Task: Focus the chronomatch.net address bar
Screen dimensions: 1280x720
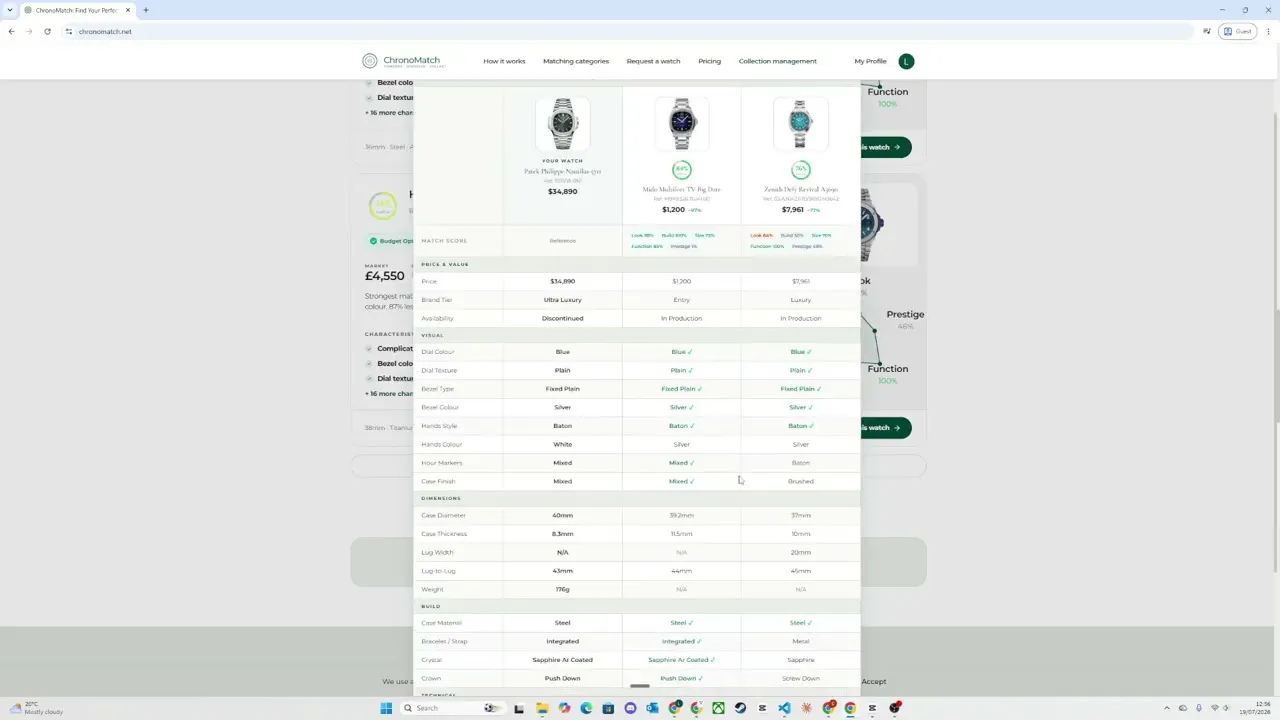Action: click(x=630, y=31)
